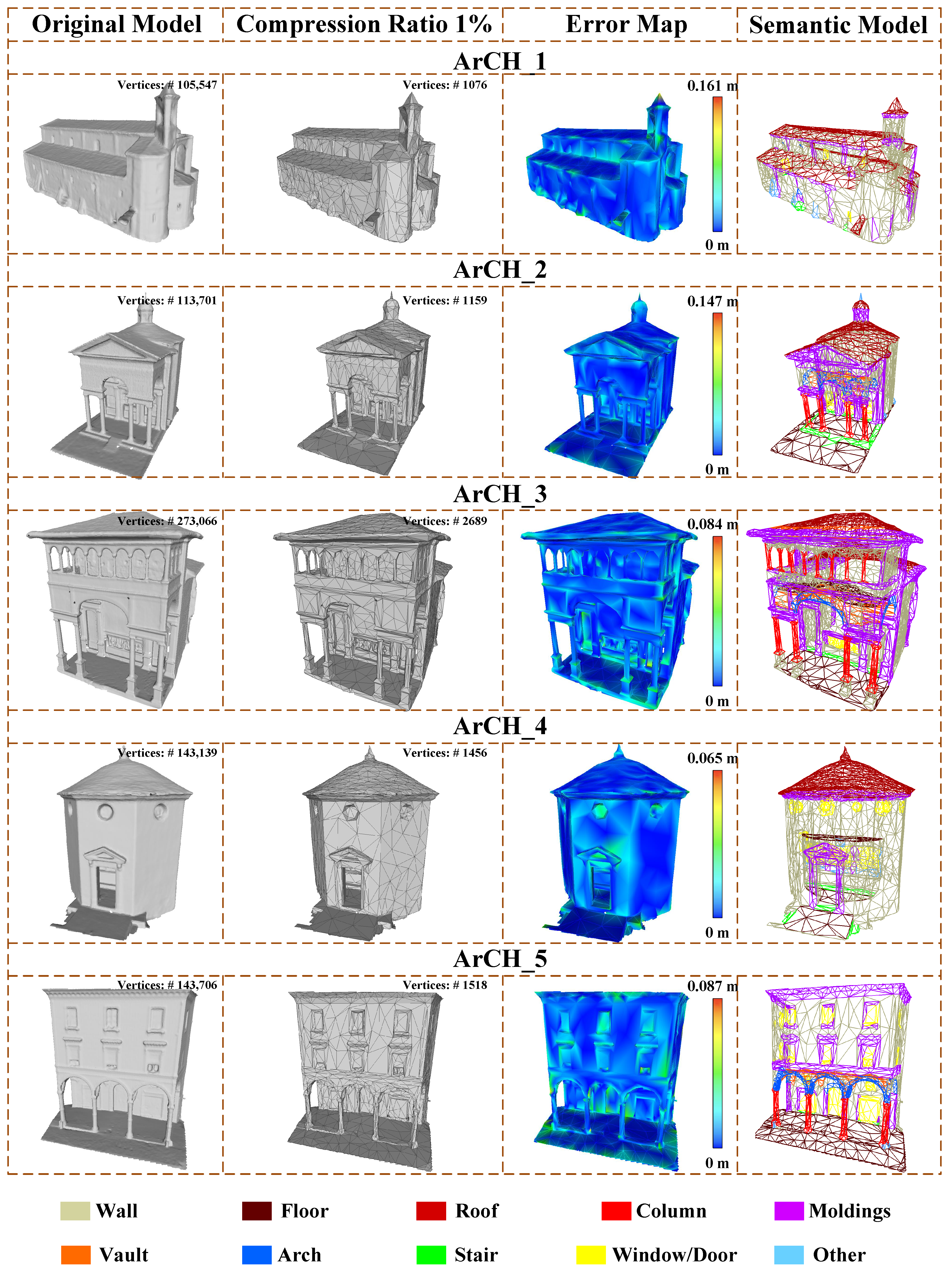Click the Window/Door legend color swatch
This screenshot has width=952, height=1275.
[591, 1255]
